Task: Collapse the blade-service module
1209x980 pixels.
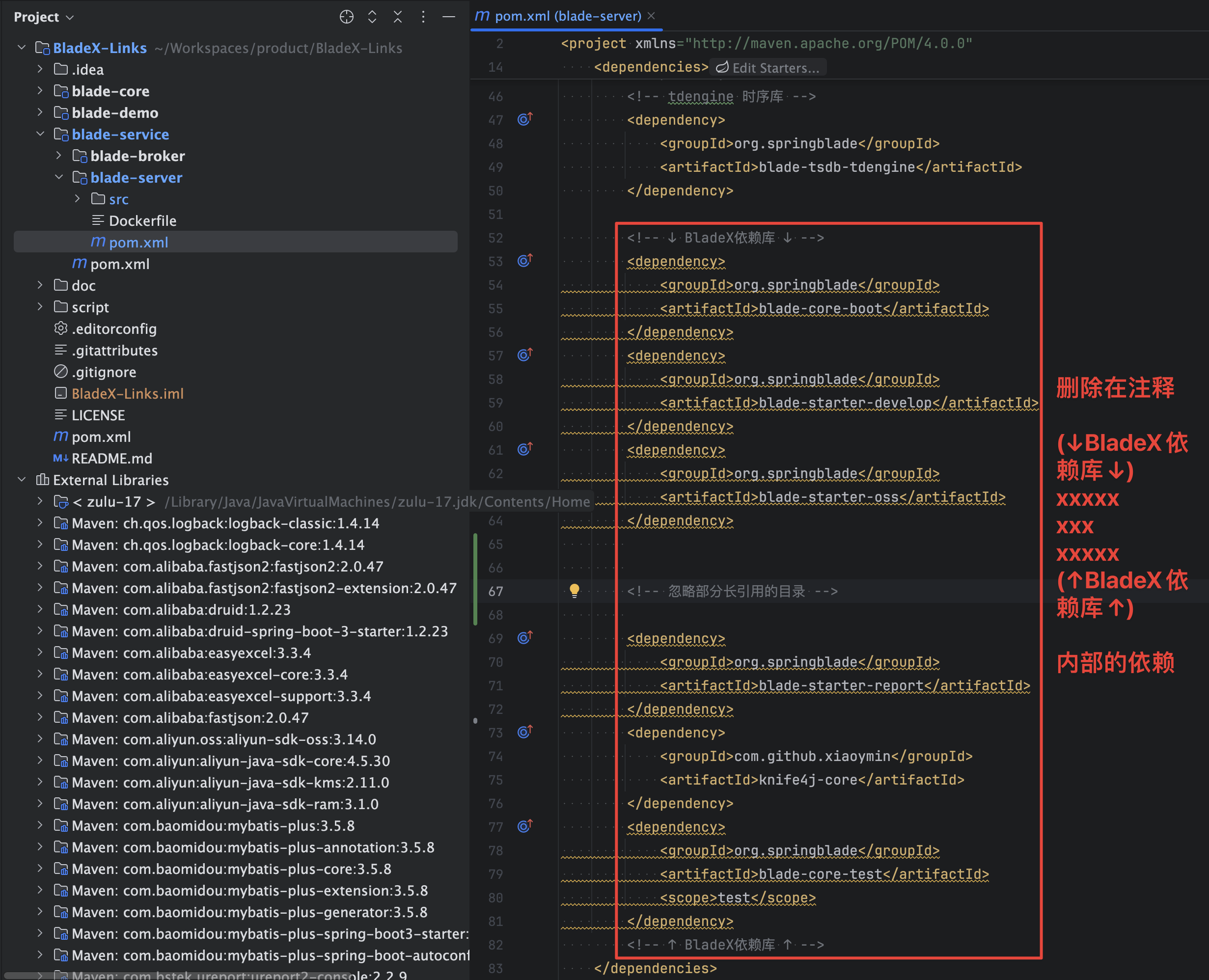Action: (40, 134)
